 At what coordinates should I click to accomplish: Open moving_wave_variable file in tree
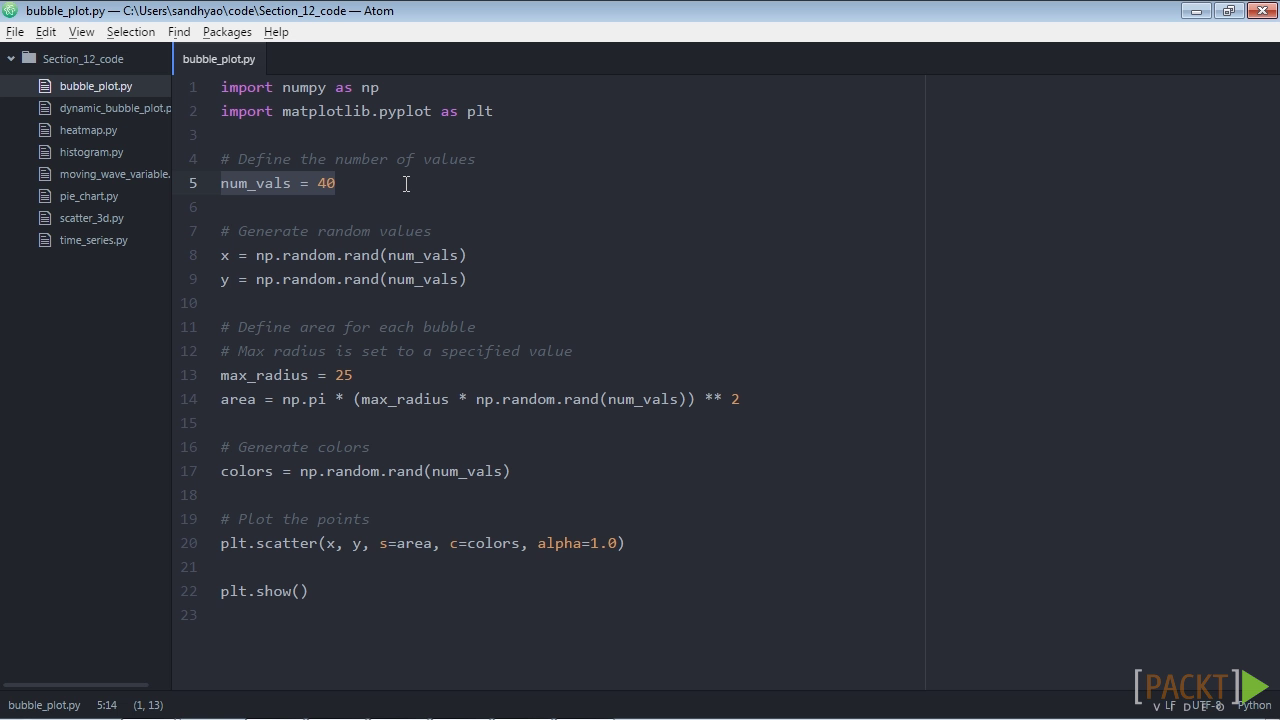[x=115, y=174]
